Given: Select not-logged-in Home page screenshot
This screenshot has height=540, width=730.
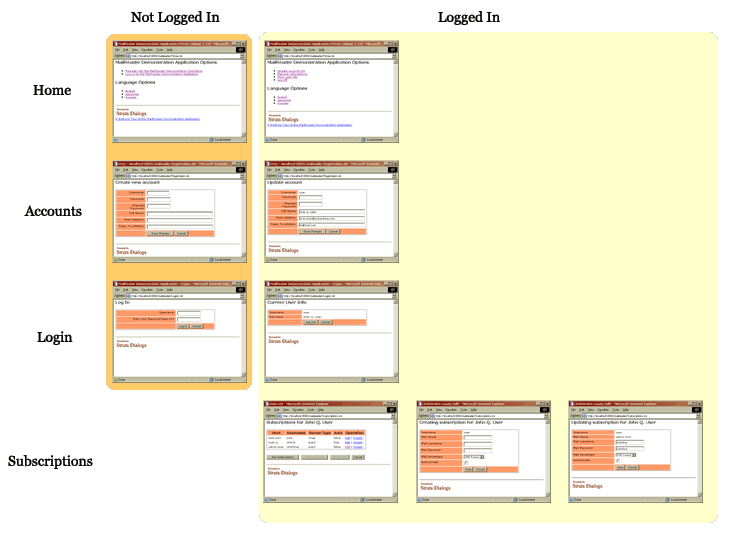Looking at the screenshot, I should coord(180,91).
